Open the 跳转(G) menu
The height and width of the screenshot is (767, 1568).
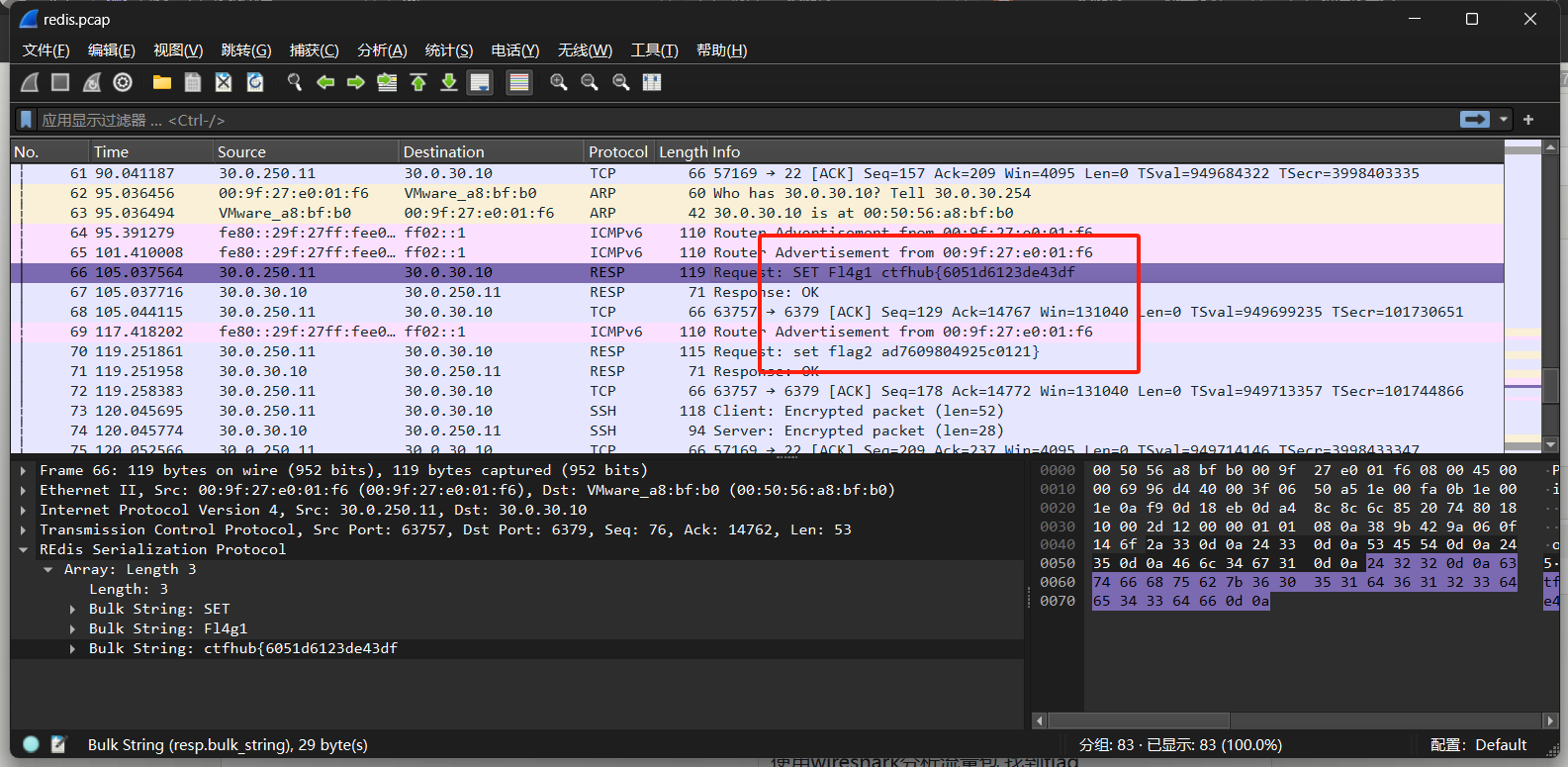(246, 50)
